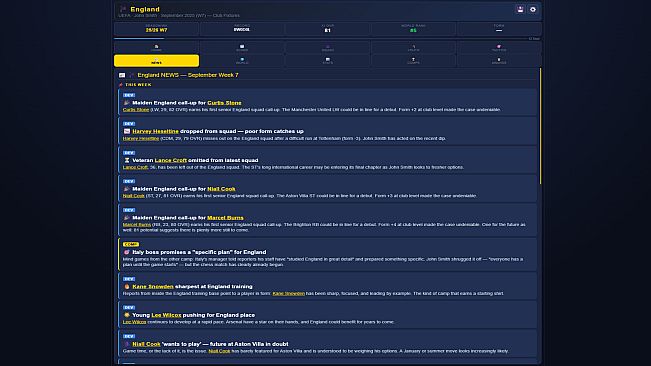This screenshot has width=651, height=366.
Task: Open Marcel Burns player link in headline
Action: point(225,217)
